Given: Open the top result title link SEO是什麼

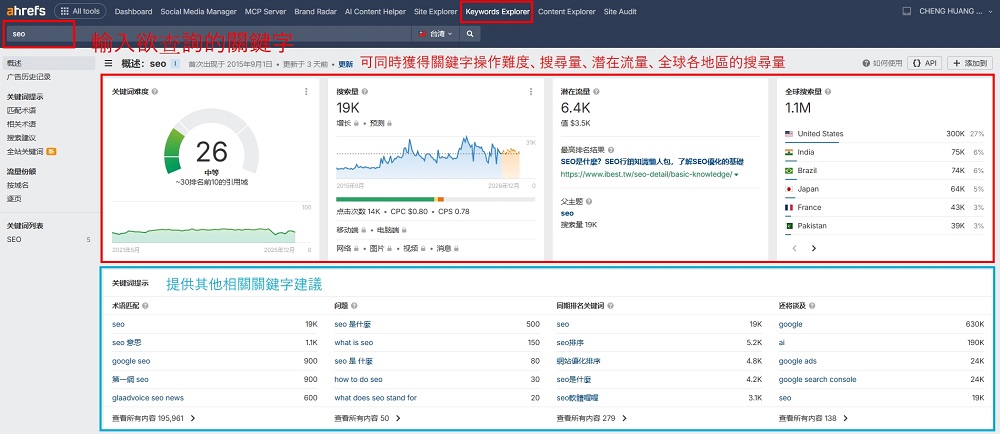Looking at the screenshot, I should (x=652, y=162).
